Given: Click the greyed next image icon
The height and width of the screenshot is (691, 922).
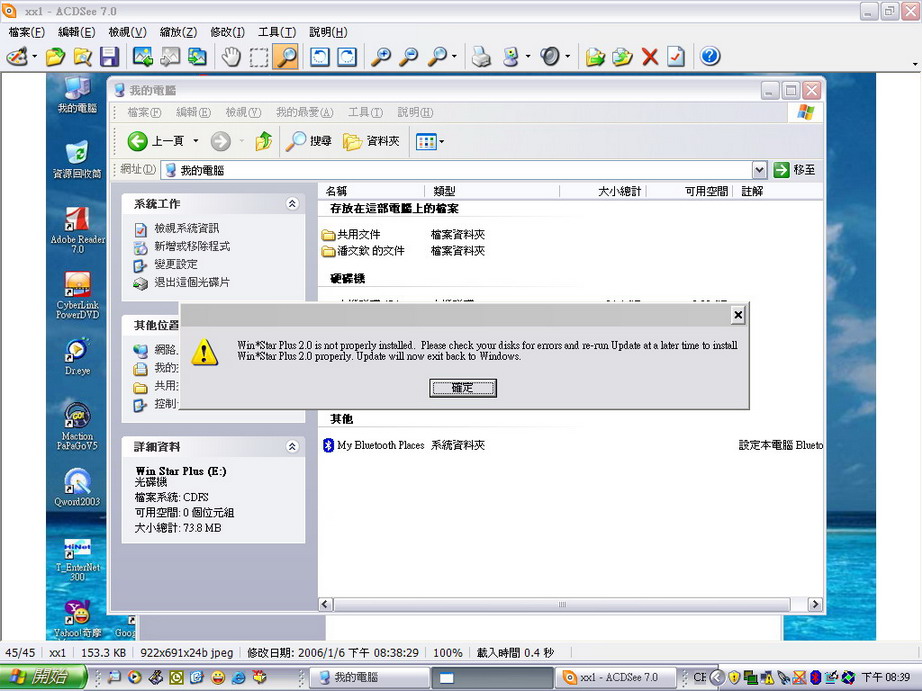Looking at the screenshot, I should (x=170, y=56).
